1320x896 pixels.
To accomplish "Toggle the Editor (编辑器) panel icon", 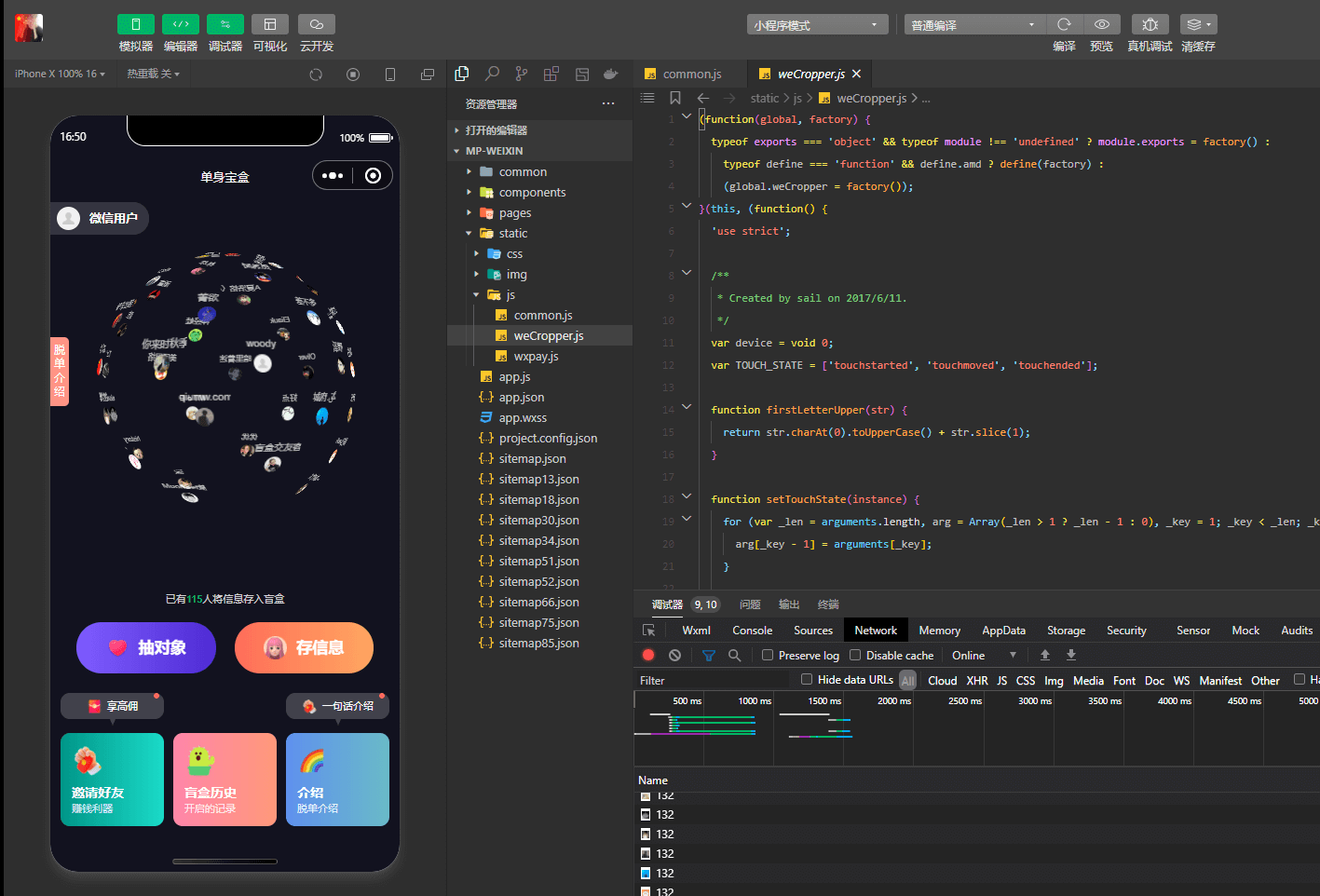I will pos(180,24).
